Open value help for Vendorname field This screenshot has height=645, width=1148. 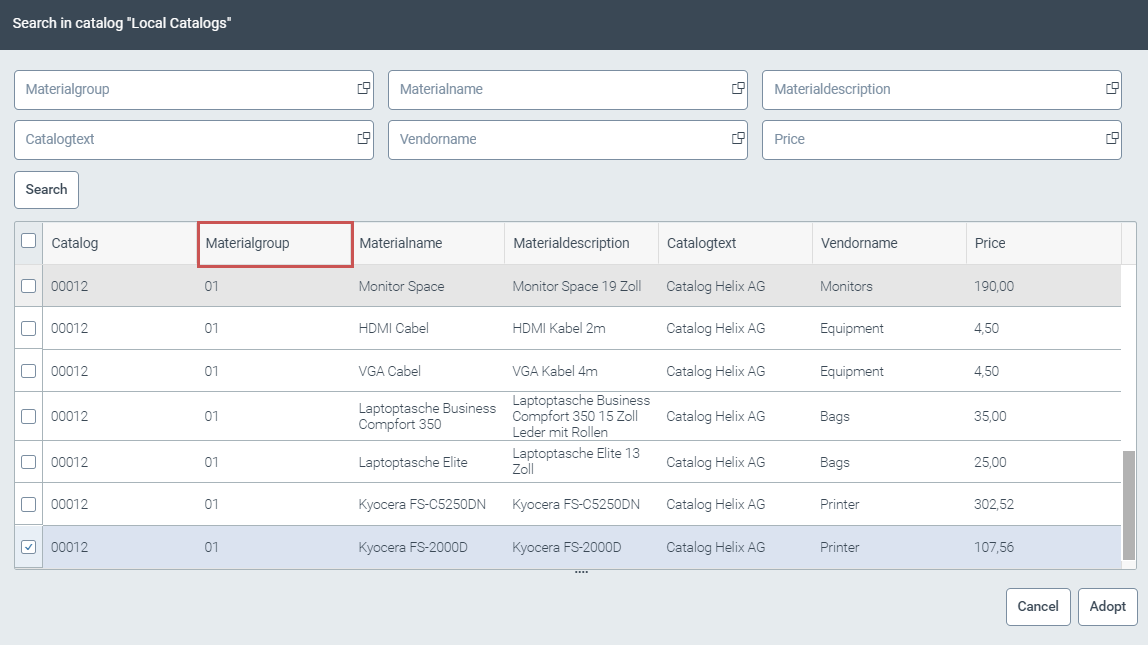(737, 139)
